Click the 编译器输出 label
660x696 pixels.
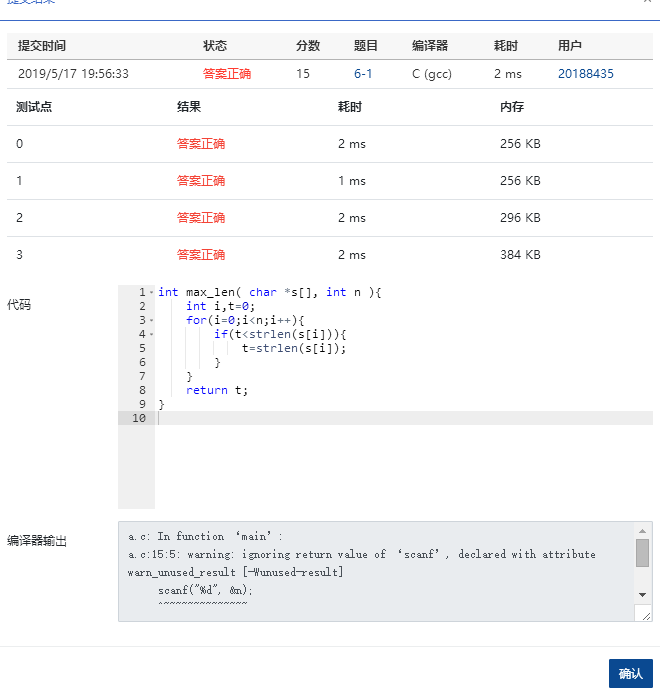(37, 541)
